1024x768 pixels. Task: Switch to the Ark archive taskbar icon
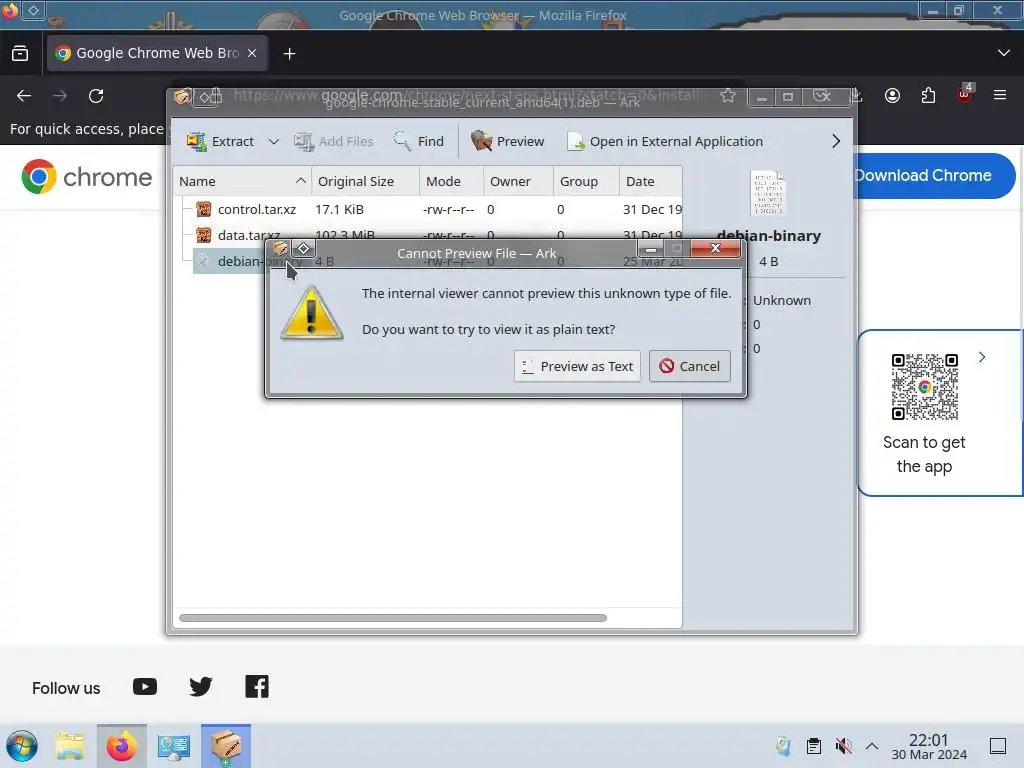point(226,746)
